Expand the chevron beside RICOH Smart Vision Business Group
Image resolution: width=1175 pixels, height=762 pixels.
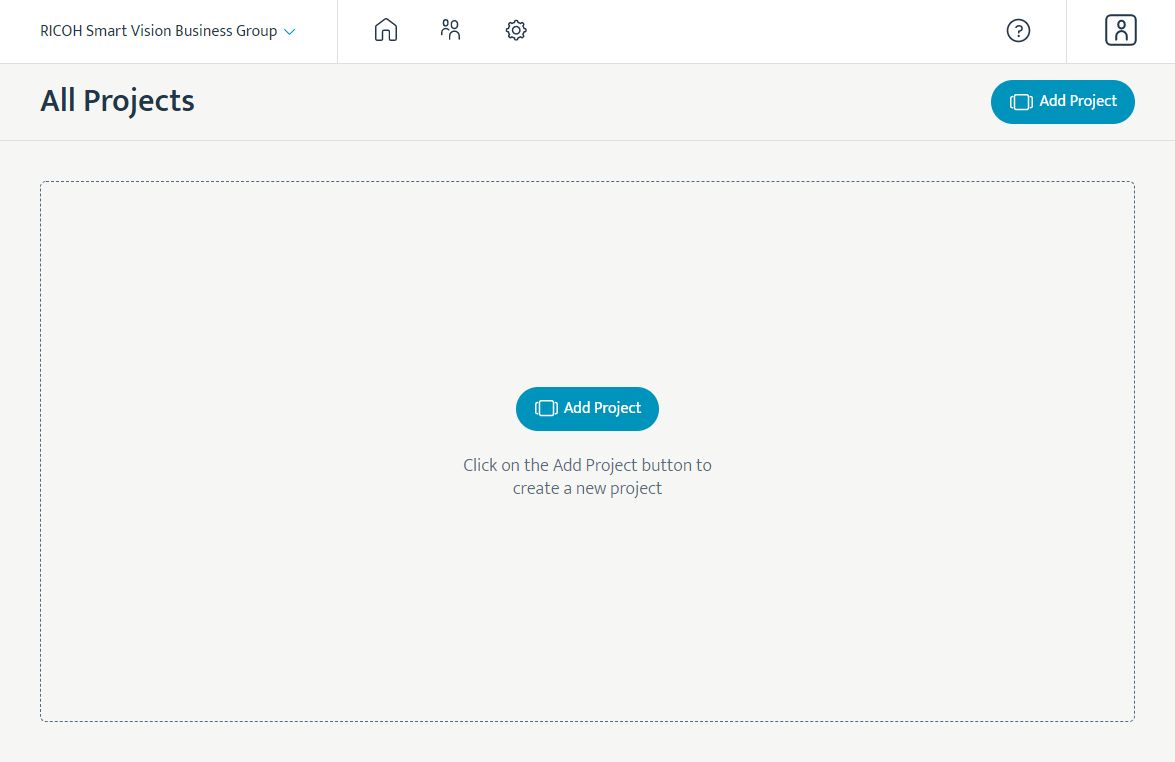pos(290,32)
